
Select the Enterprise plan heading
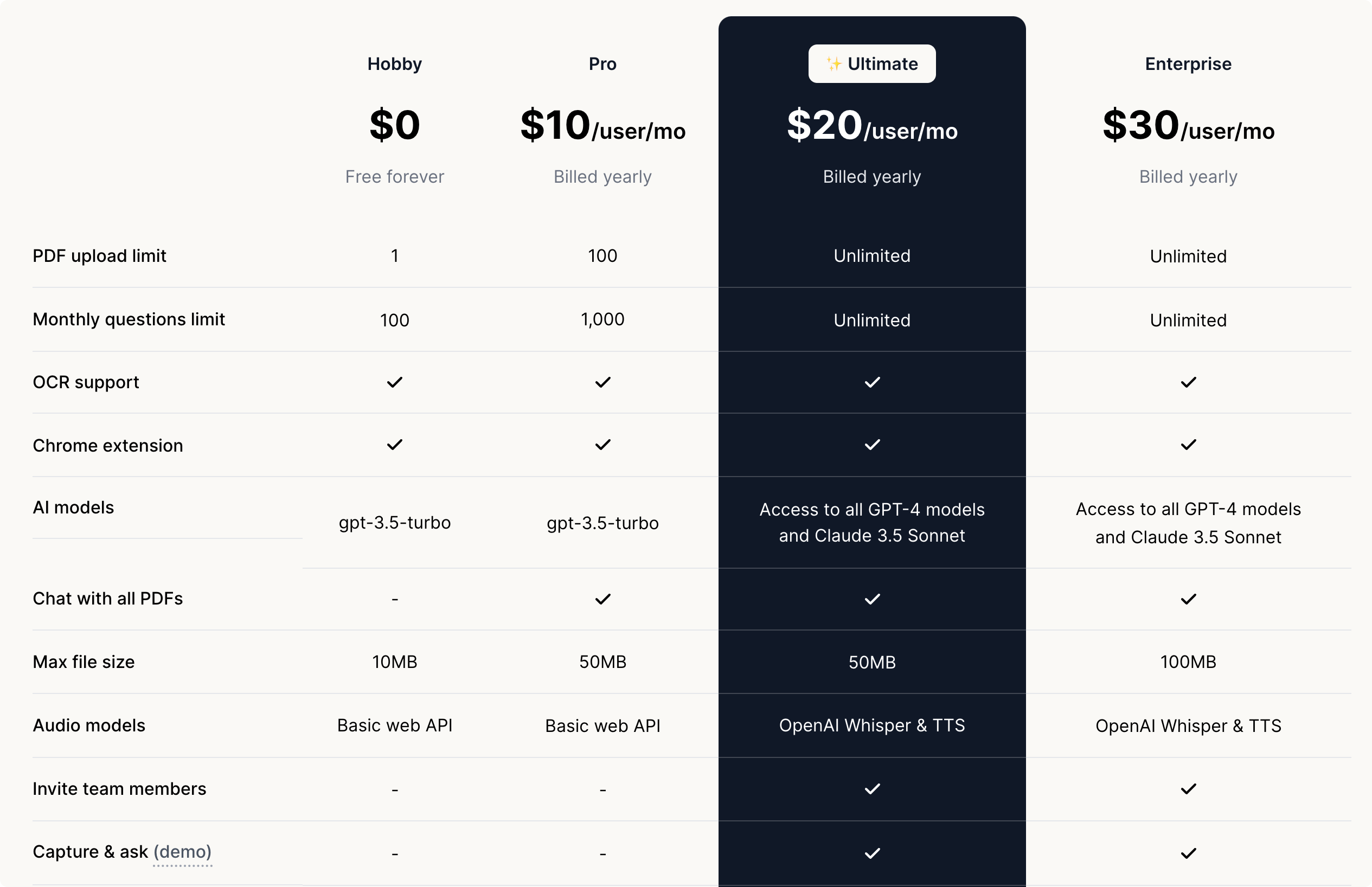[x=1188, y=64]
